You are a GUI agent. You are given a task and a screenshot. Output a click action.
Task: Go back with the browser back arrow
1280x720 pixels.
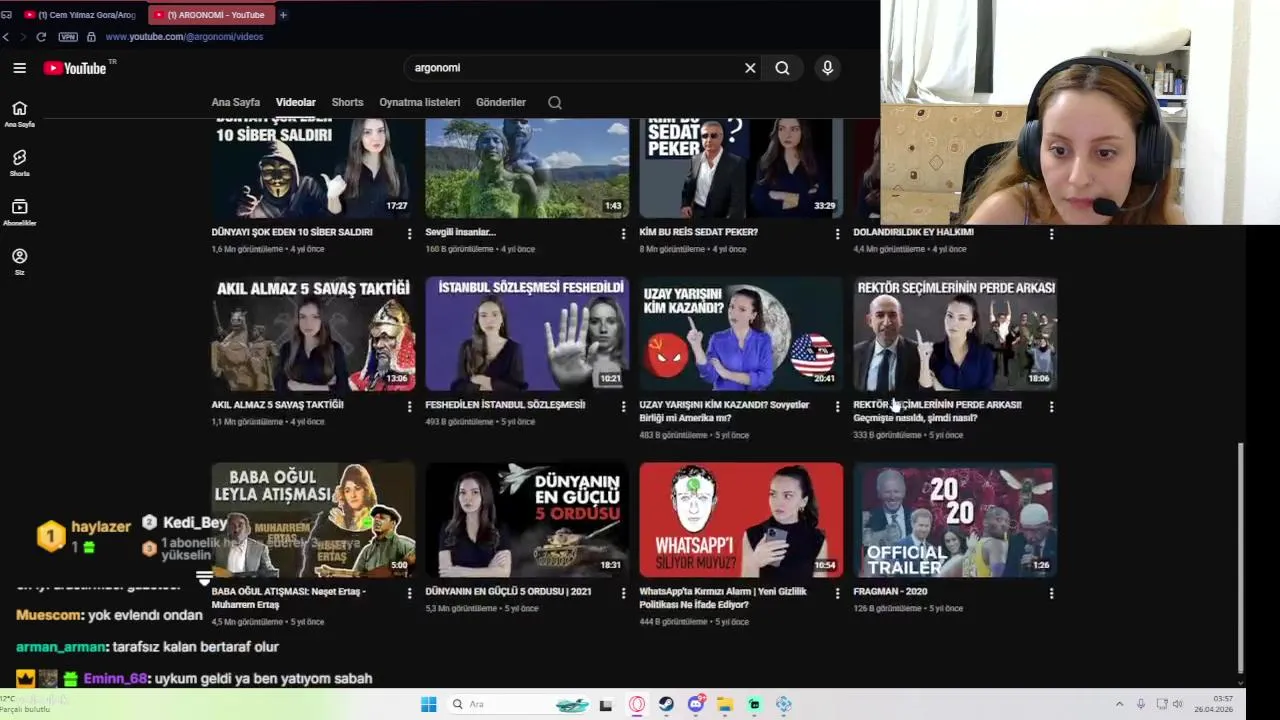point(6,37)
